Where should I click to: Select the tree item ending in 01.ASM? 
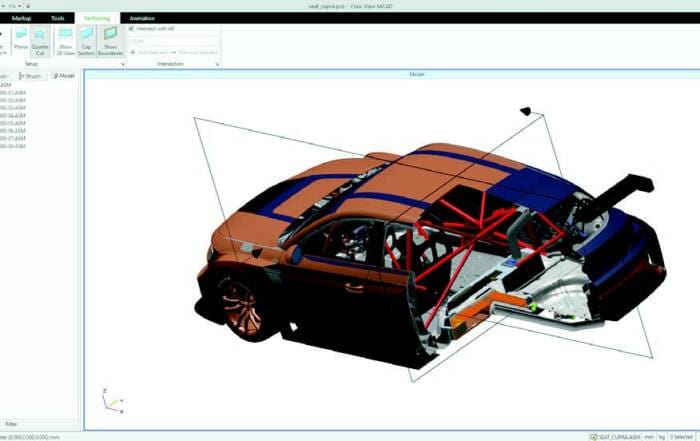coord(13,93)
